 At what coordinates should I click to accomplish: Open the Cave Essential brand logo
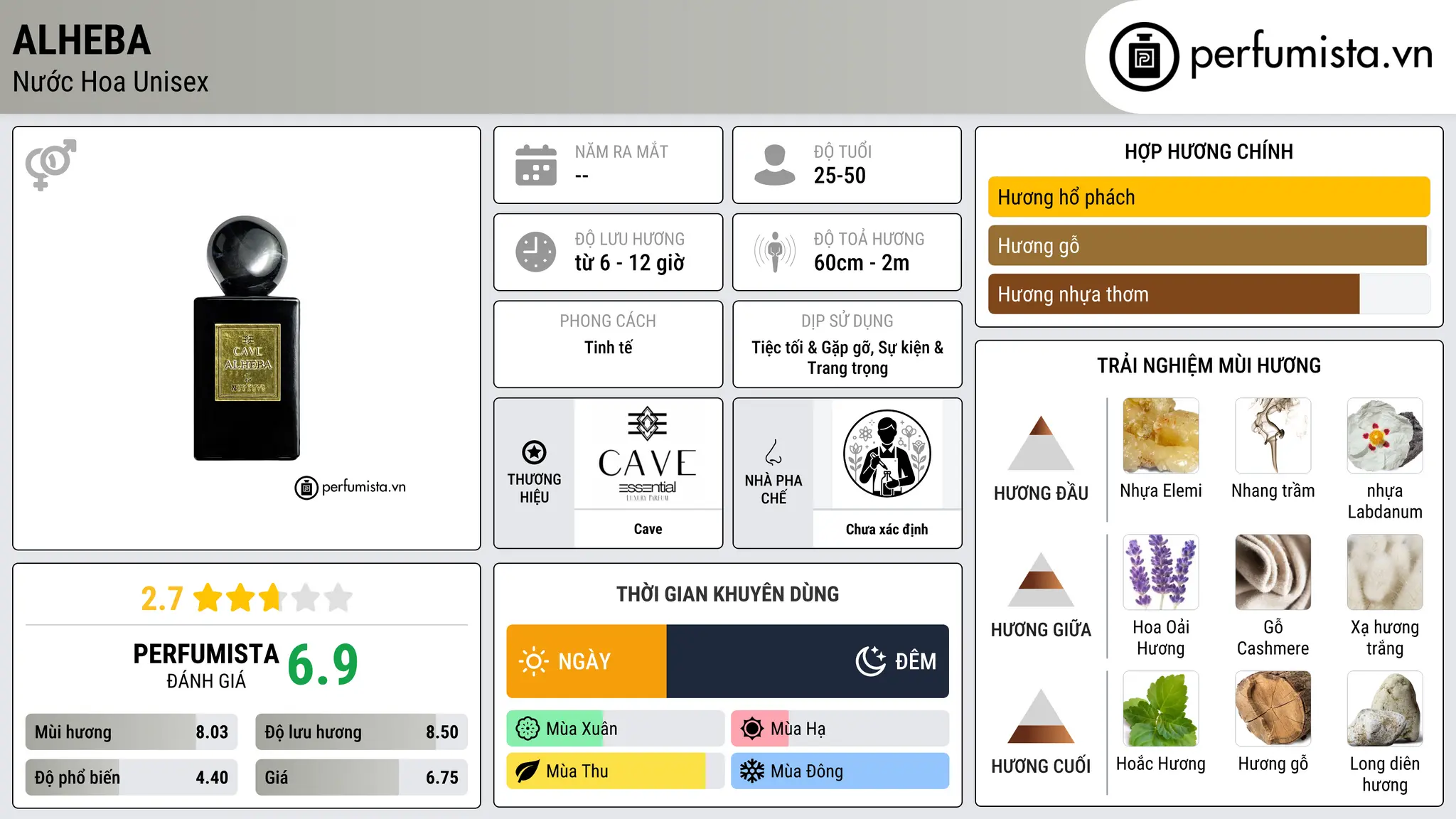pos(648,454)
